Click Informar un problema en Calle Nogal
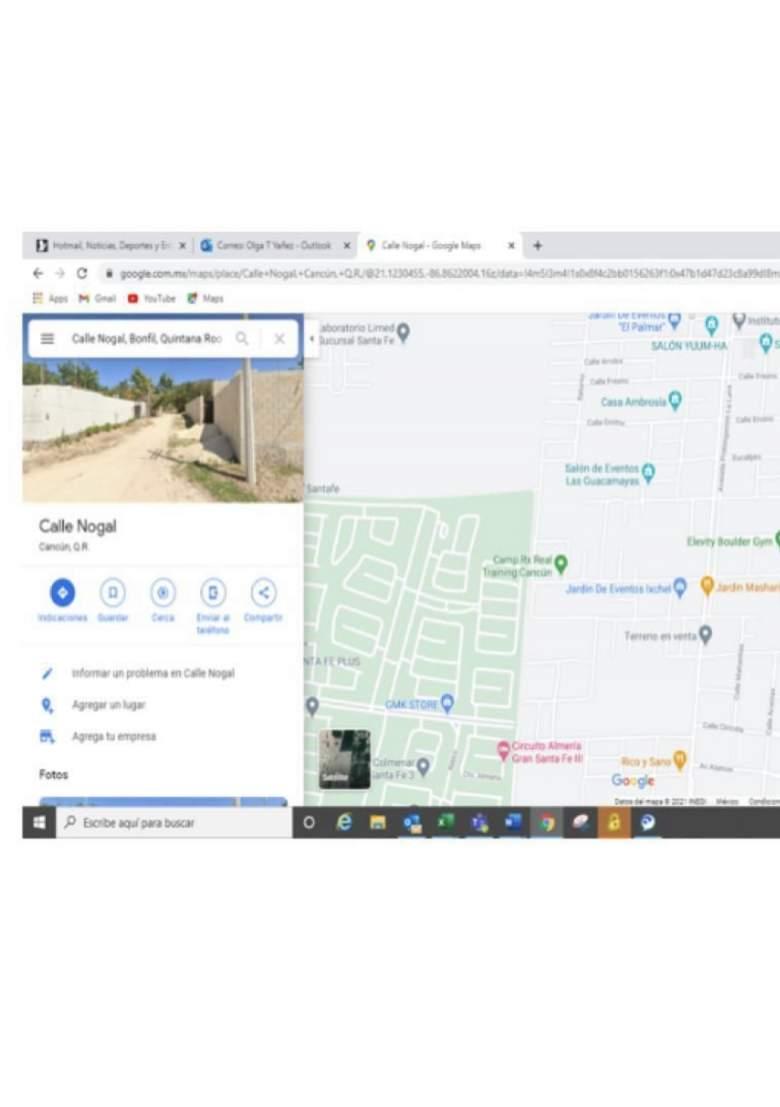Image resolution: width=780 pixels, height=1107 pixels. point(152,674)
